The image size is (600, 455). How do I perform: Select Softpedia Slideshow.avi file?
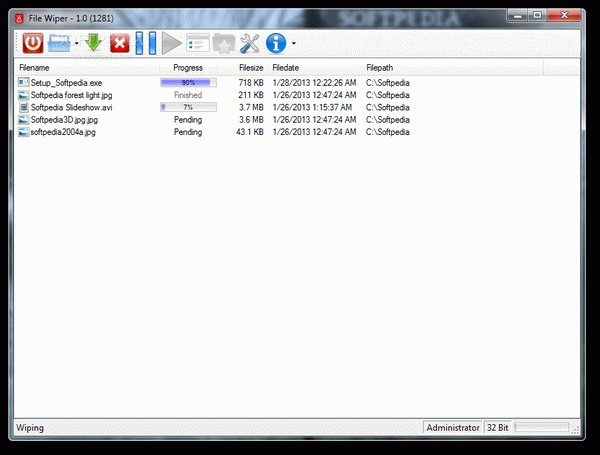pos(71,107)
